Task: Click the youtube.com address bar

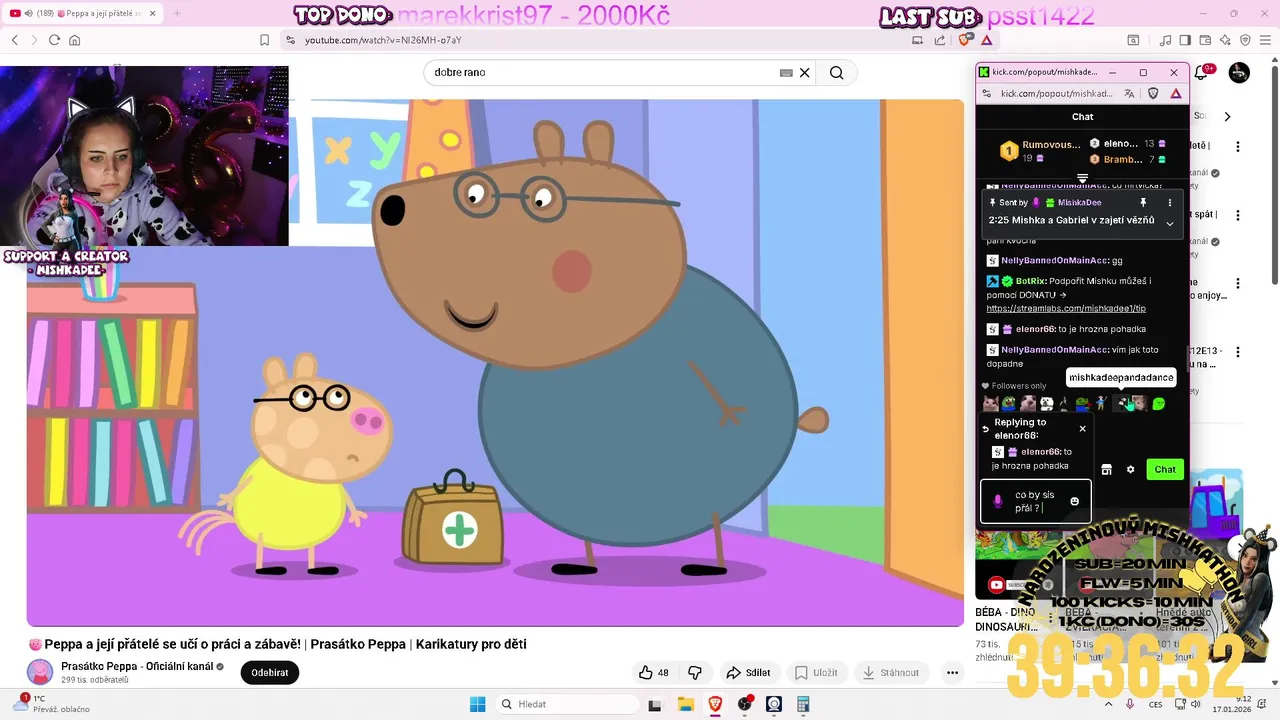Action: (x=590, y=40)
